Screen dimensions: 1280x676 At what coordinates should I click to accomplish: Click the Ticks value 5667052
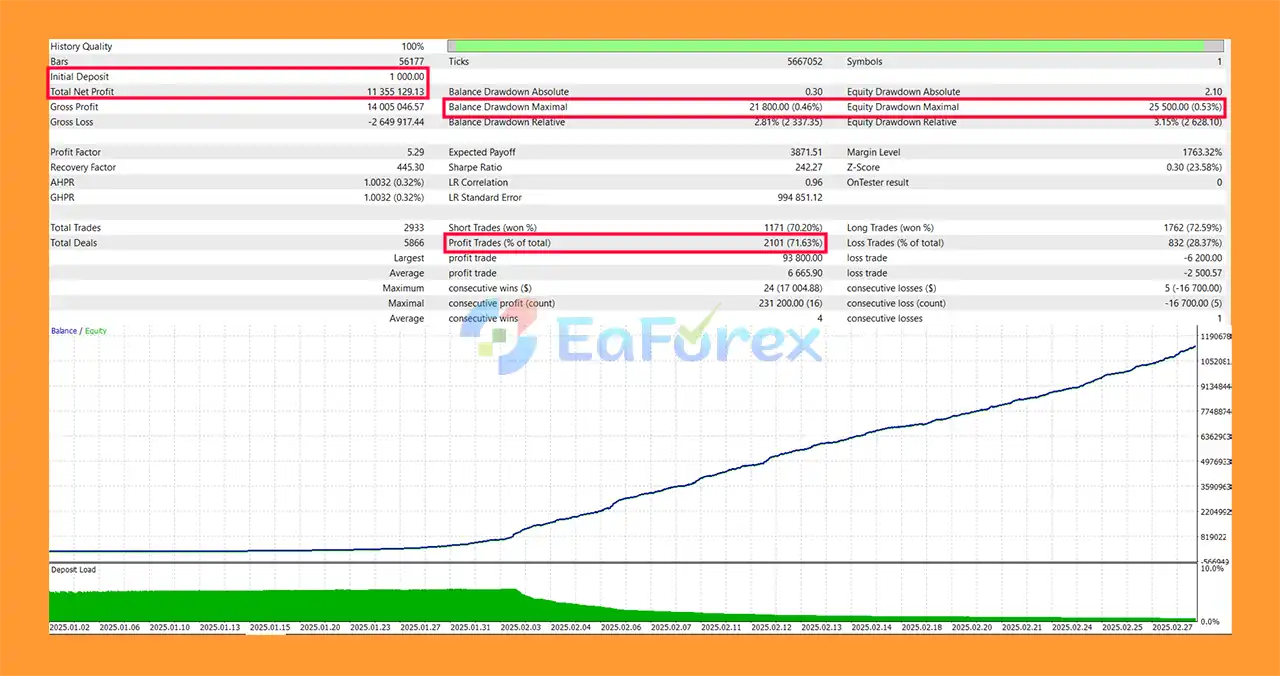click(804, 62)
